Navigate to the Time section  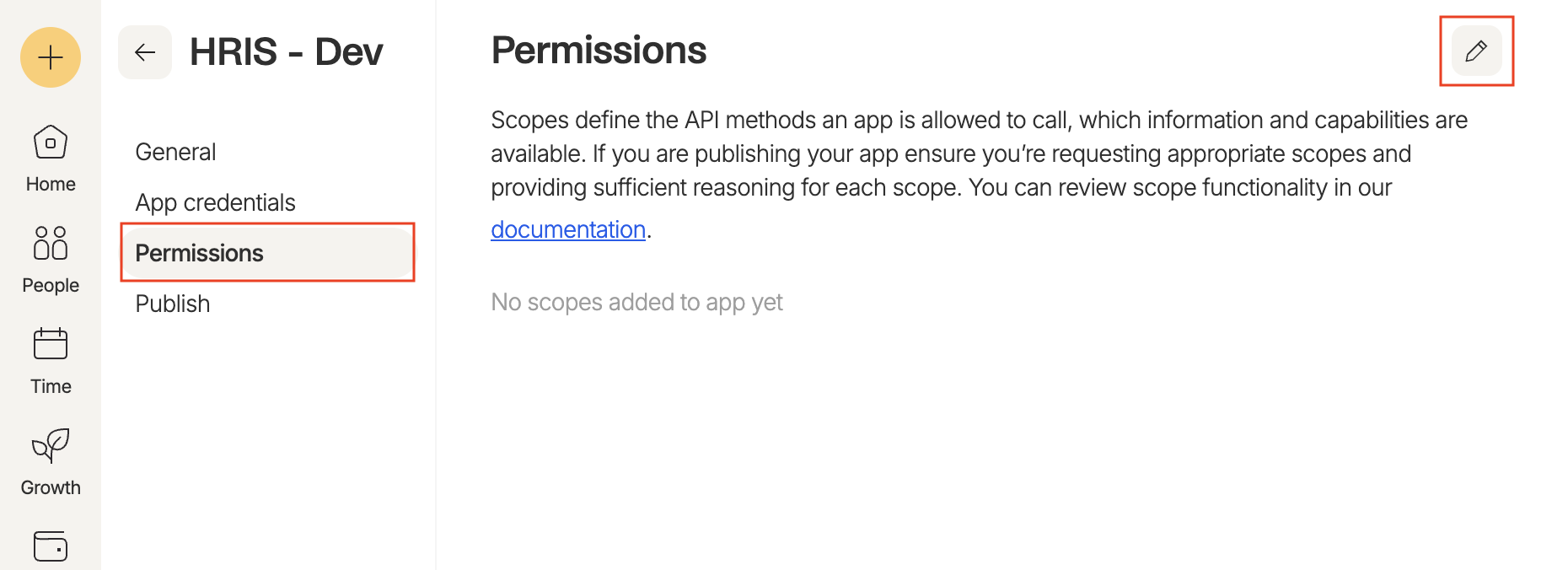pos(50,343)
